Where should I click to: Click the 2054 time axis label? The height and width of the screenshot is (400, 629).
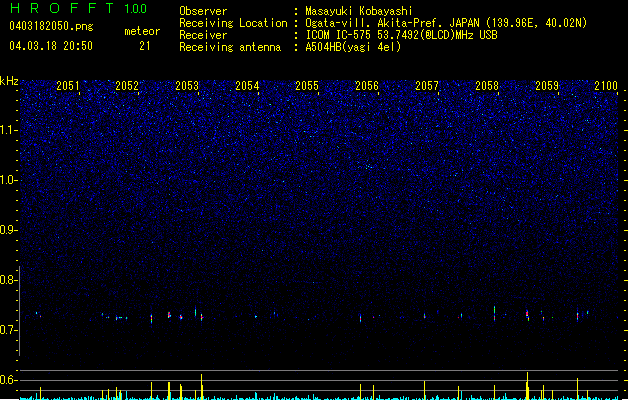click(x=247, y=86)
